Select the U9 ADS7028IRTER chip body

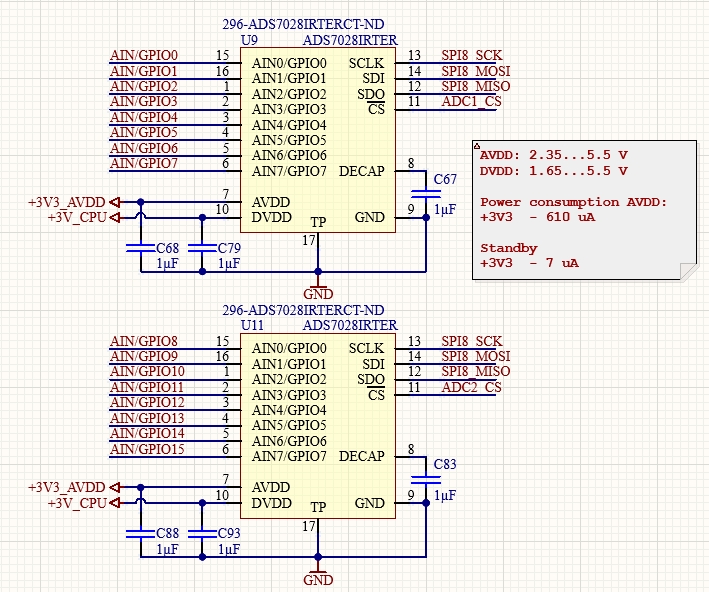tap(318, 140)
